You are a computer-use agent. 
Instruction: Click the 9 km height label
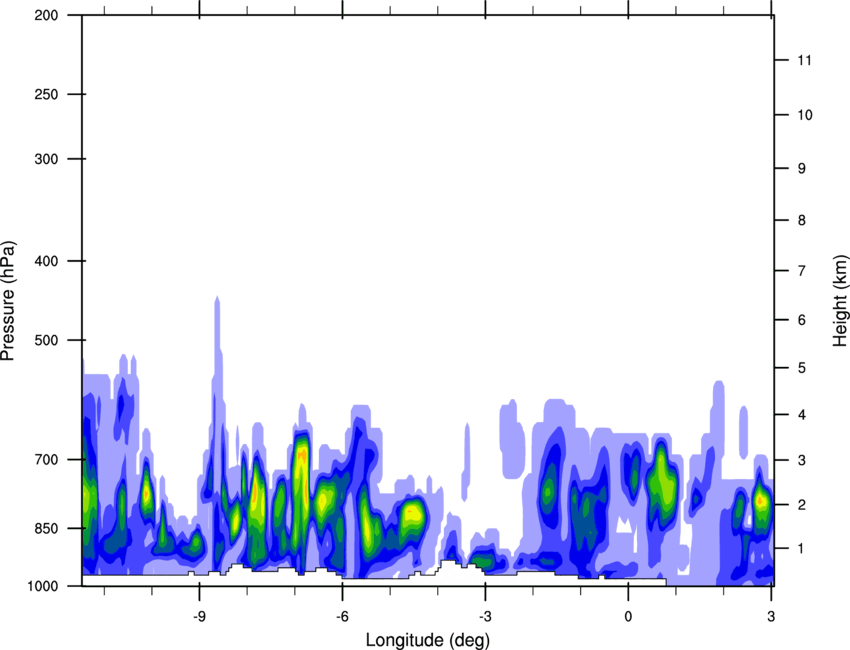pos(802,169)
